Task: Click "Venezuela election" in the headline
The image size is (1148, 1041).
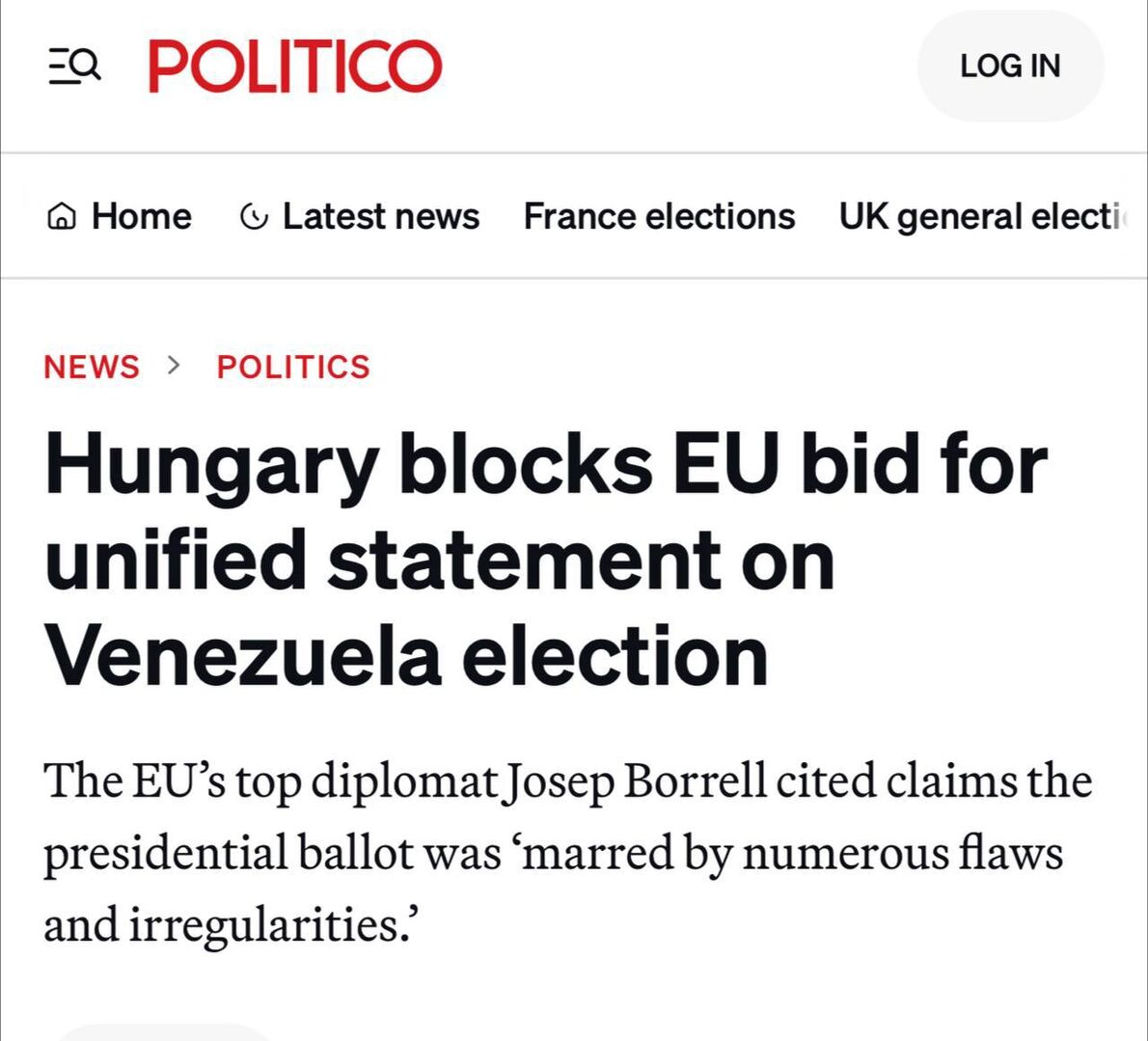Action: click(x=406, y=657)
